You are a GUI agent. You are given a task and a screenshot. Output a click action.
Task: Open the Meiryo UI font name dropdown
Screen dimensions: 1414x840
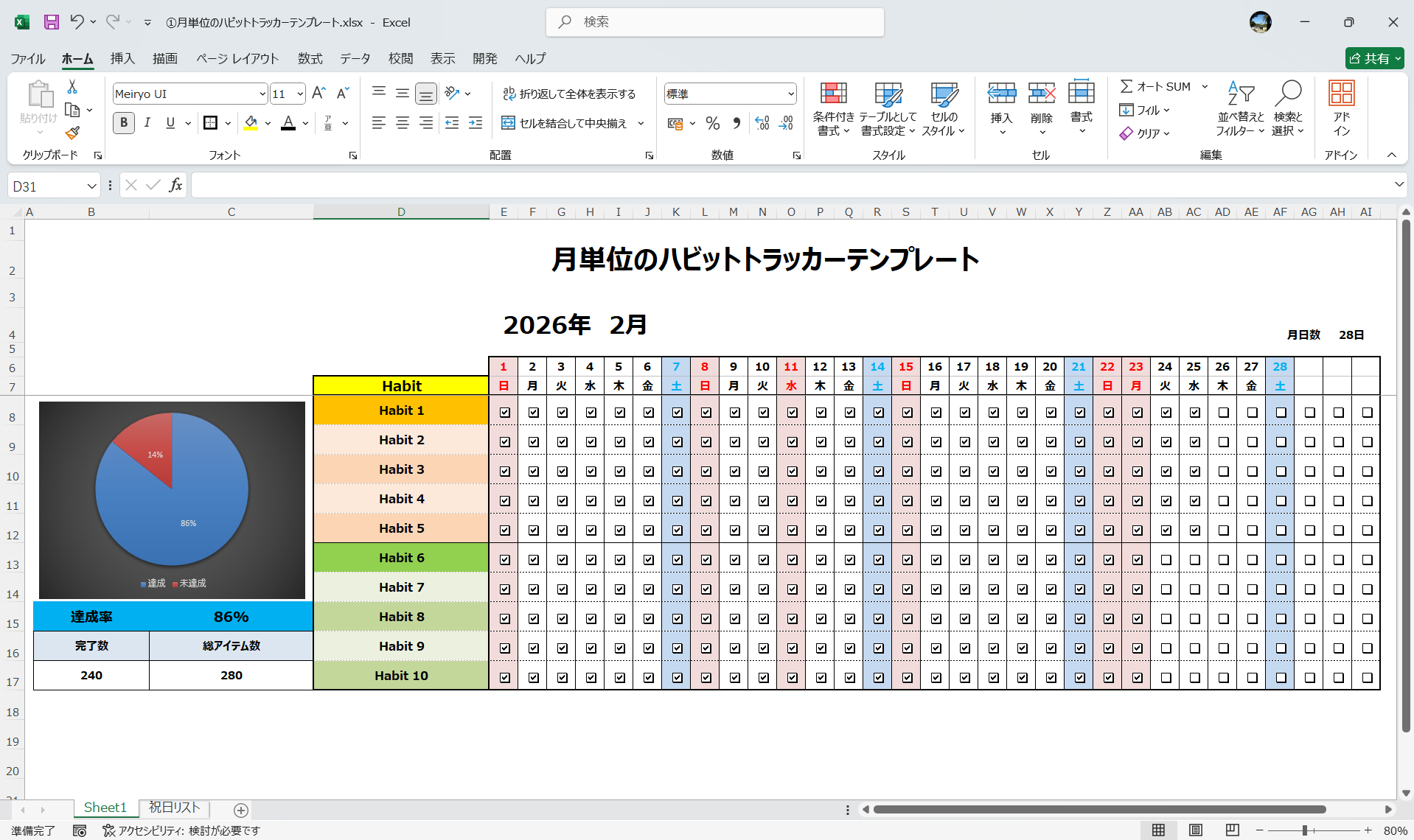coord(262,94)
